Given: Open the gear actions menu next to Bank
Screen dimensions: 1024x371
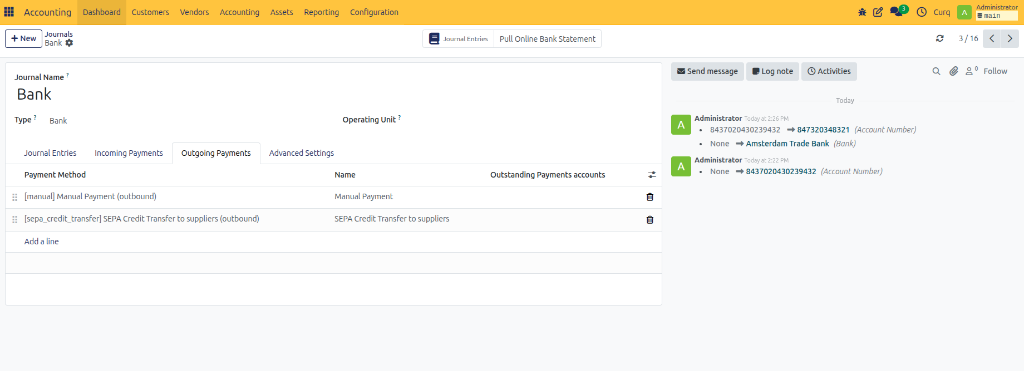Looking at the screenshot, I should click(x=69, y=42).
